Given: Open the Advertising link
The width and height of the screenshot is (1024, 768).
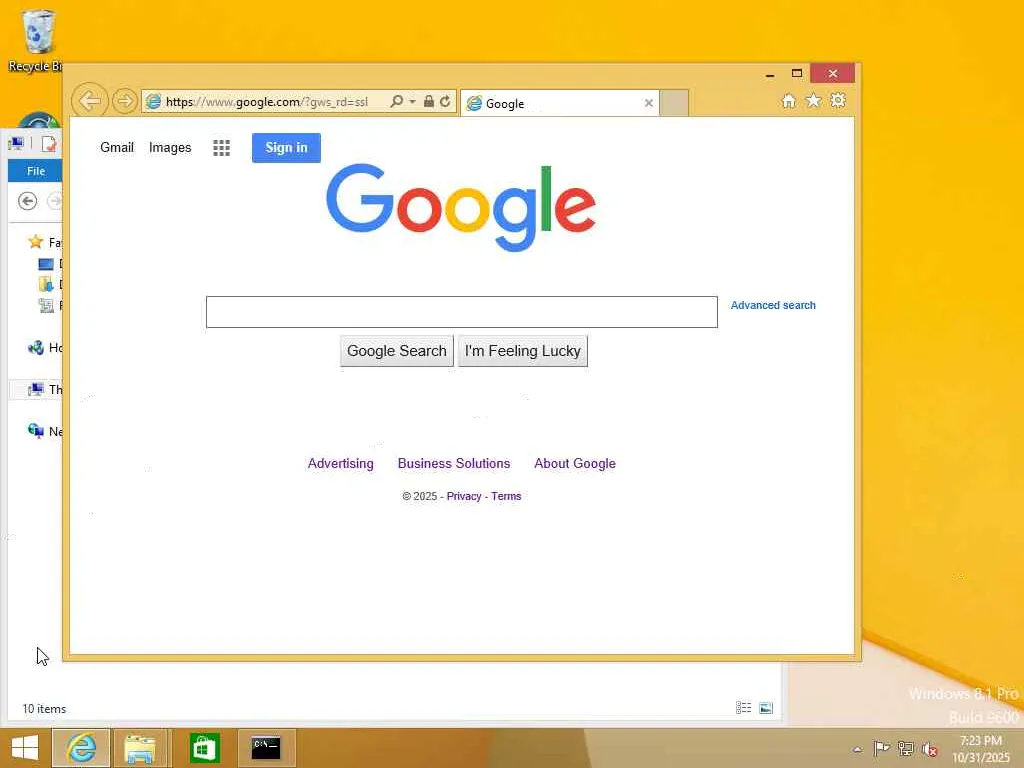Looking at the screenshot, I should point(341,463).
